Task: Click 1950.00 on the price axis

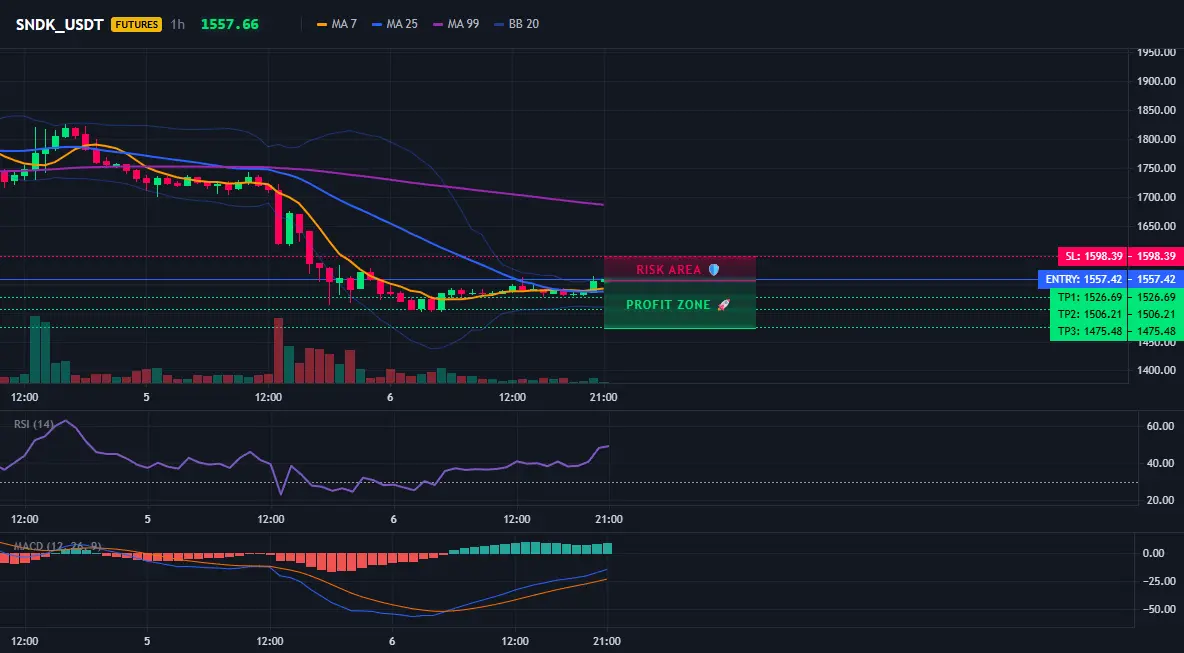Action: (x=1156, y=53)
